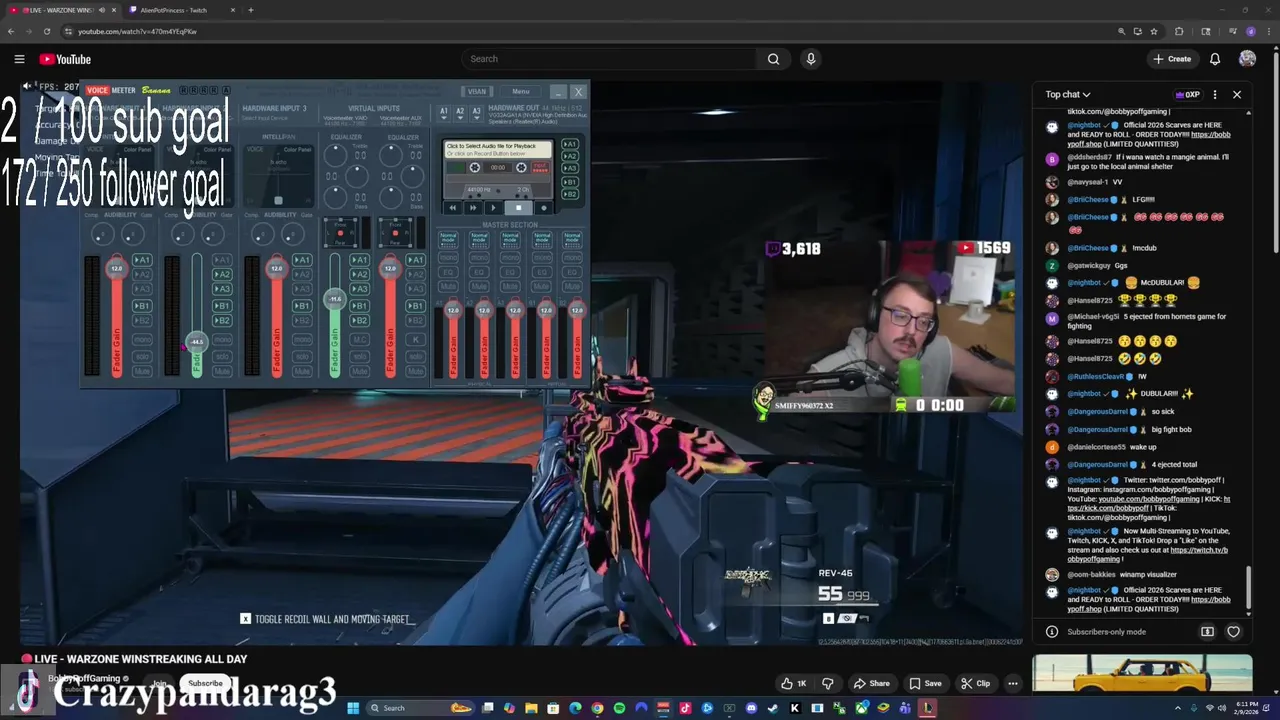Dislike the video with thumbs down
Screen dimensions: 1280x720
coord(827,683)
